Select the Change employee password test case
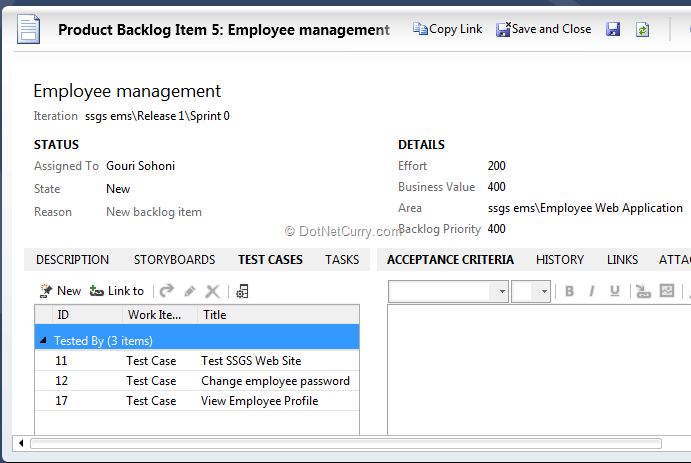Image resolution: width=691 pixels, height=463 pixels. (275, 381)
